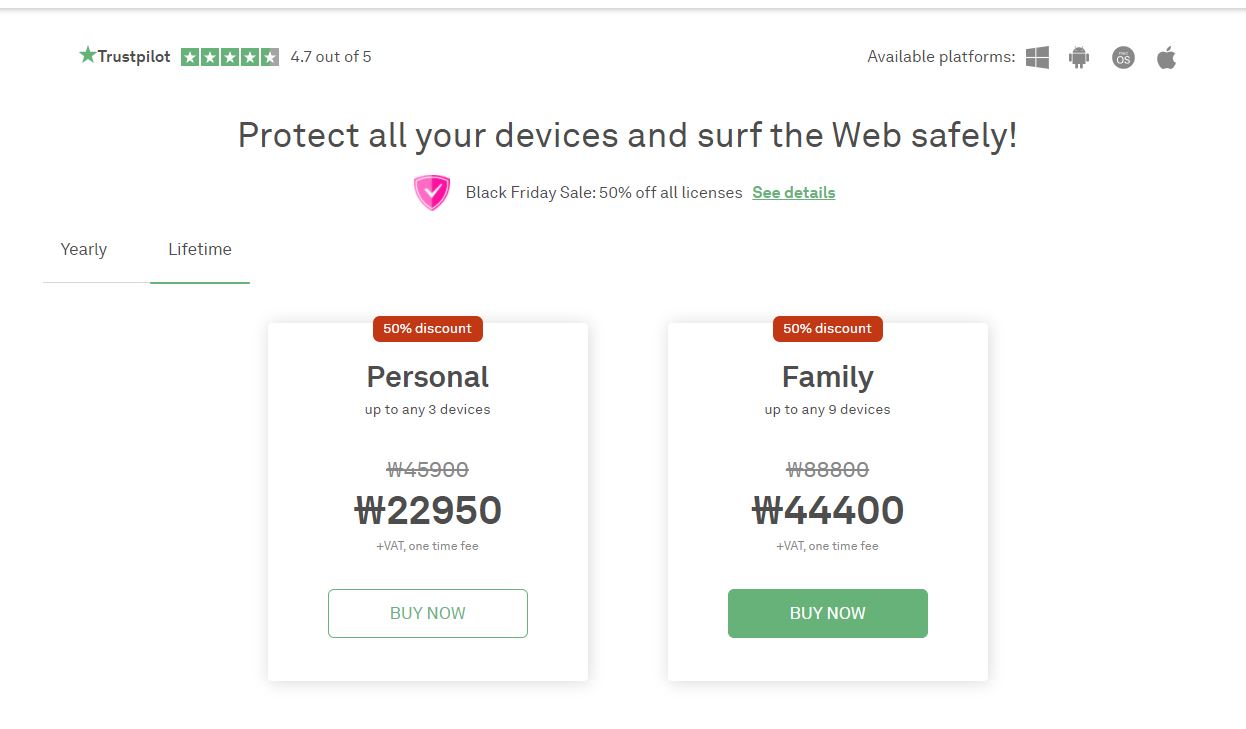Click the Black Friday Sale text
Image resolution: width=1246 pixels, height=729 pixels.
click(604, 192)
